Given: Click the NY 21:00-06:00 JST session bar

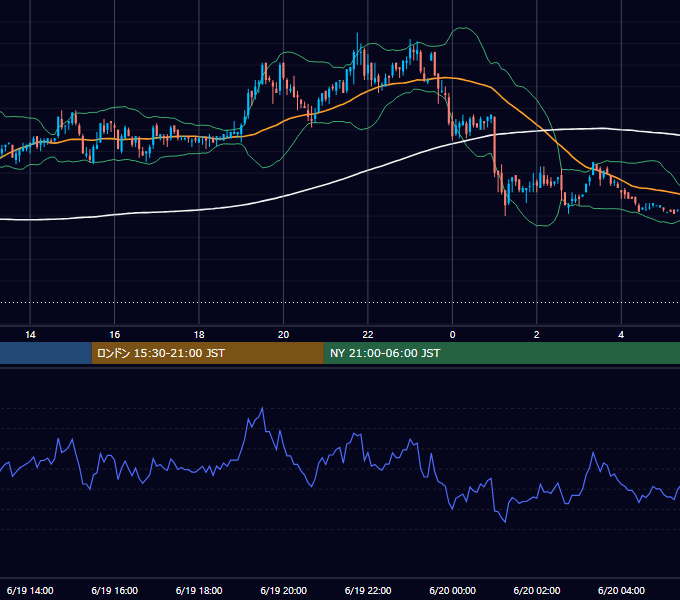Looking at the screenshot, I should [x=502, y=353].
